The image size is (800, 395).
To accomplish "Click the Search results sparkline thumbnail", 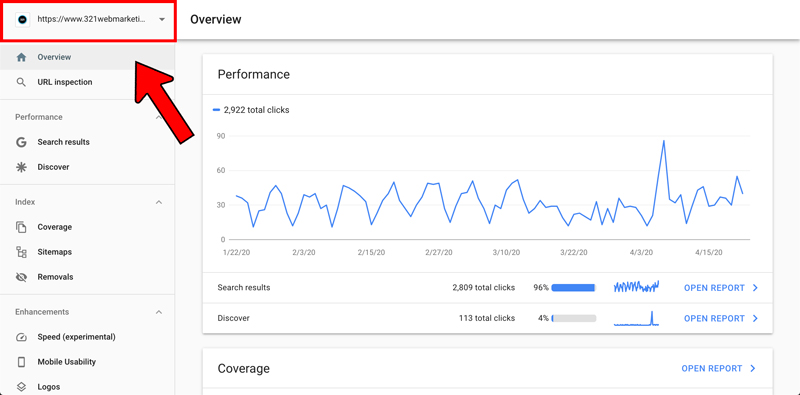I will point(636,286).
